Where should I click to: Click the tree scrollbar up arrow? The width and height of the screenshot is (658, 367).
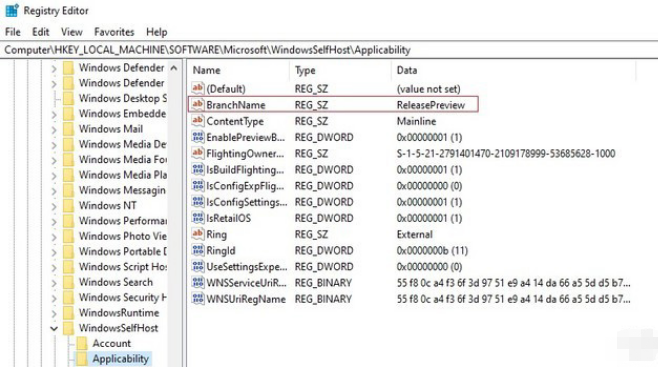174,68
